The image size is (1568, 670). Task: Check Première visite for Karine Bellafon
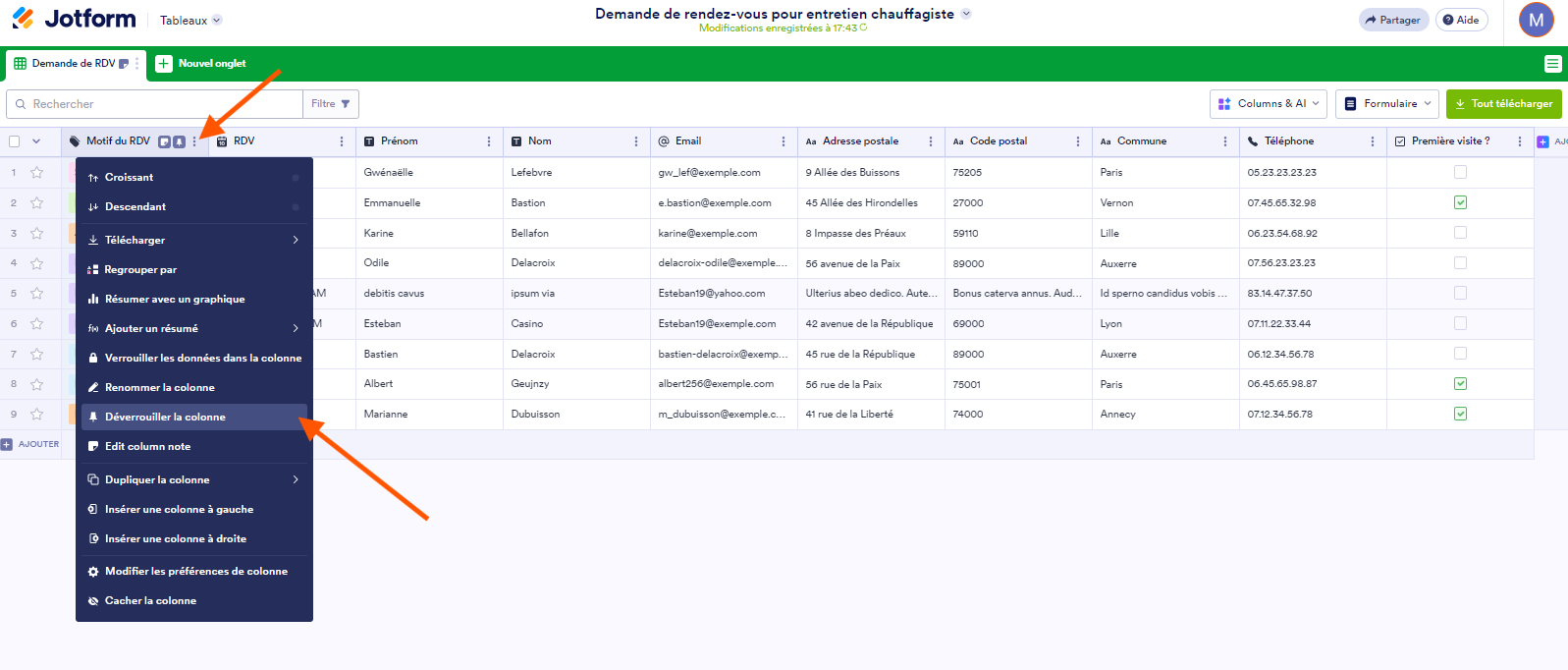tap(1460, 233)
